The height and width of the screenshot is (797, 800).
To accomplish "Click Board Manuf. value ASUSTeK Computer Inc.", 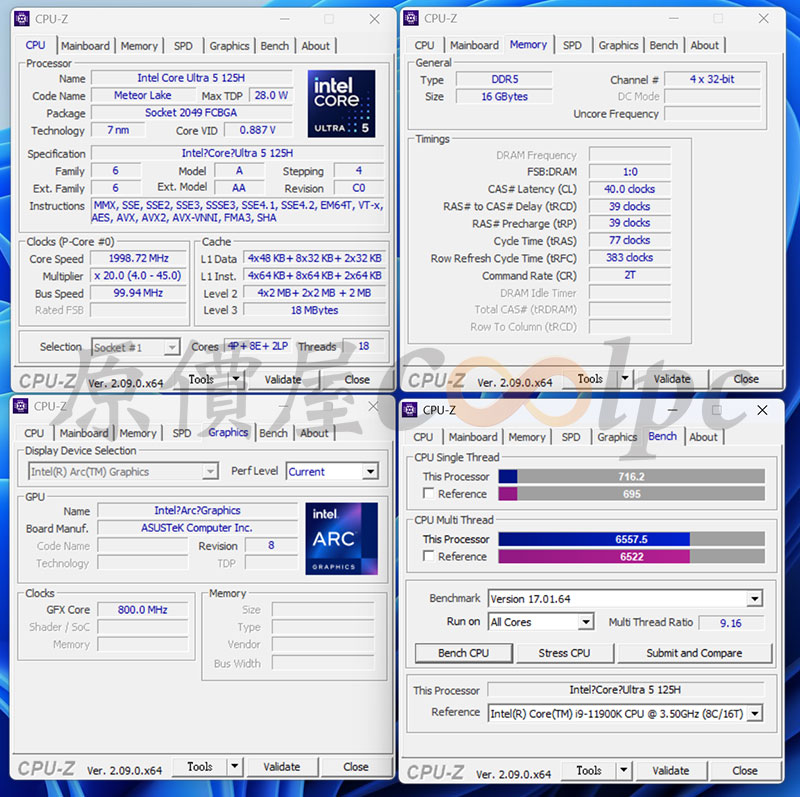I will click(197, 528).
